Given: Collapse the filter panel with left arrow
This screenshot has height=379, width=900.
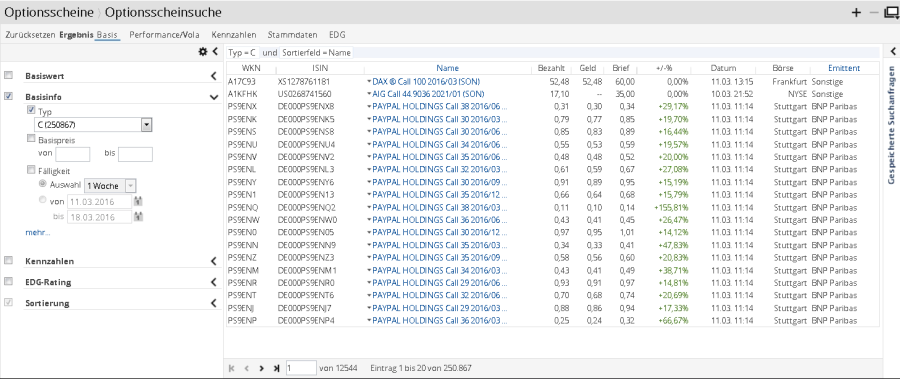Looking at the screenshot, I should click(215, 52).
